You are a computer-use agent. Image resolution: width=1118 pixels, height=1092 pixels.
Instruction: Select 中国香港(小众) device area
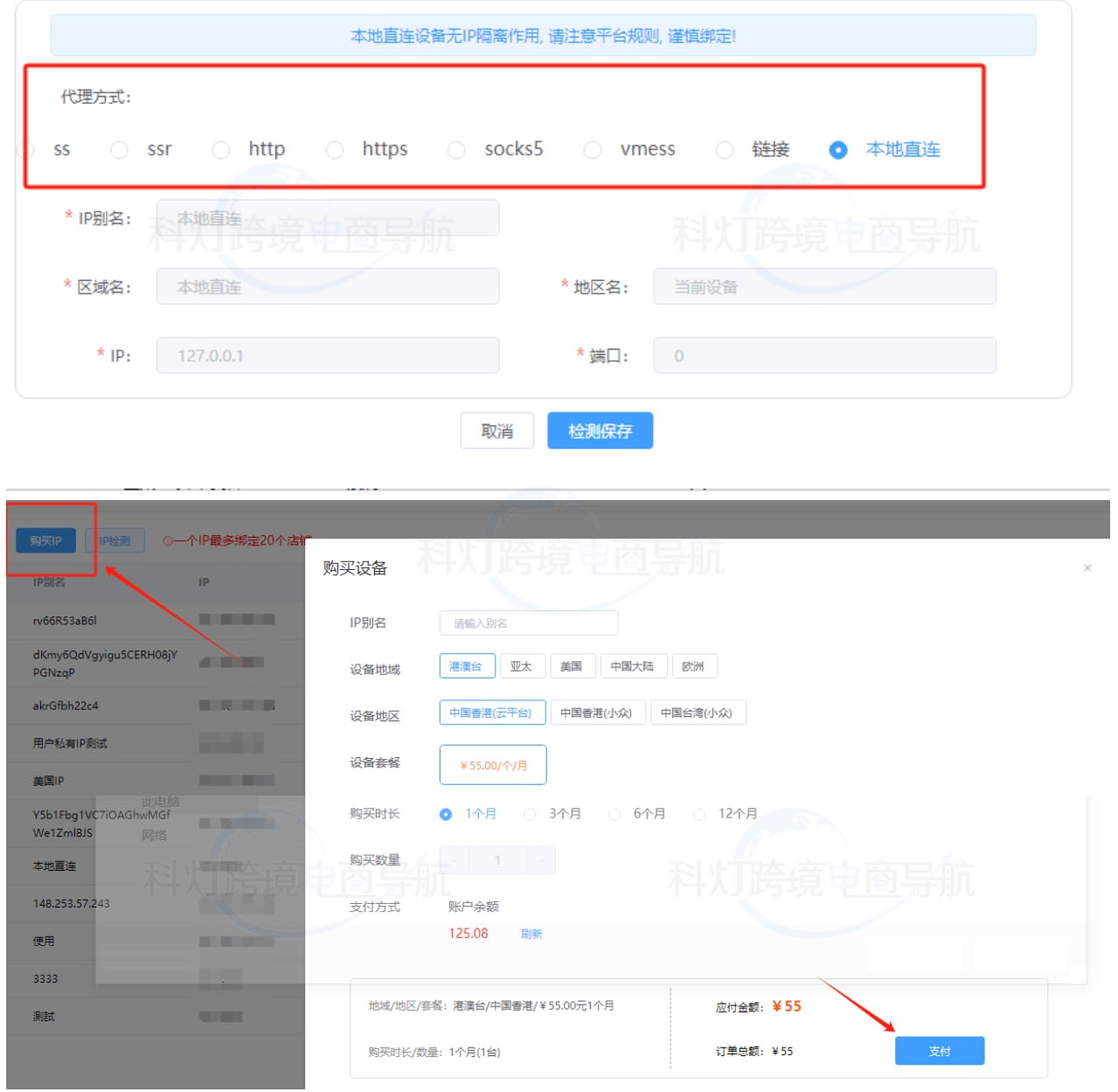pos(598,712)
